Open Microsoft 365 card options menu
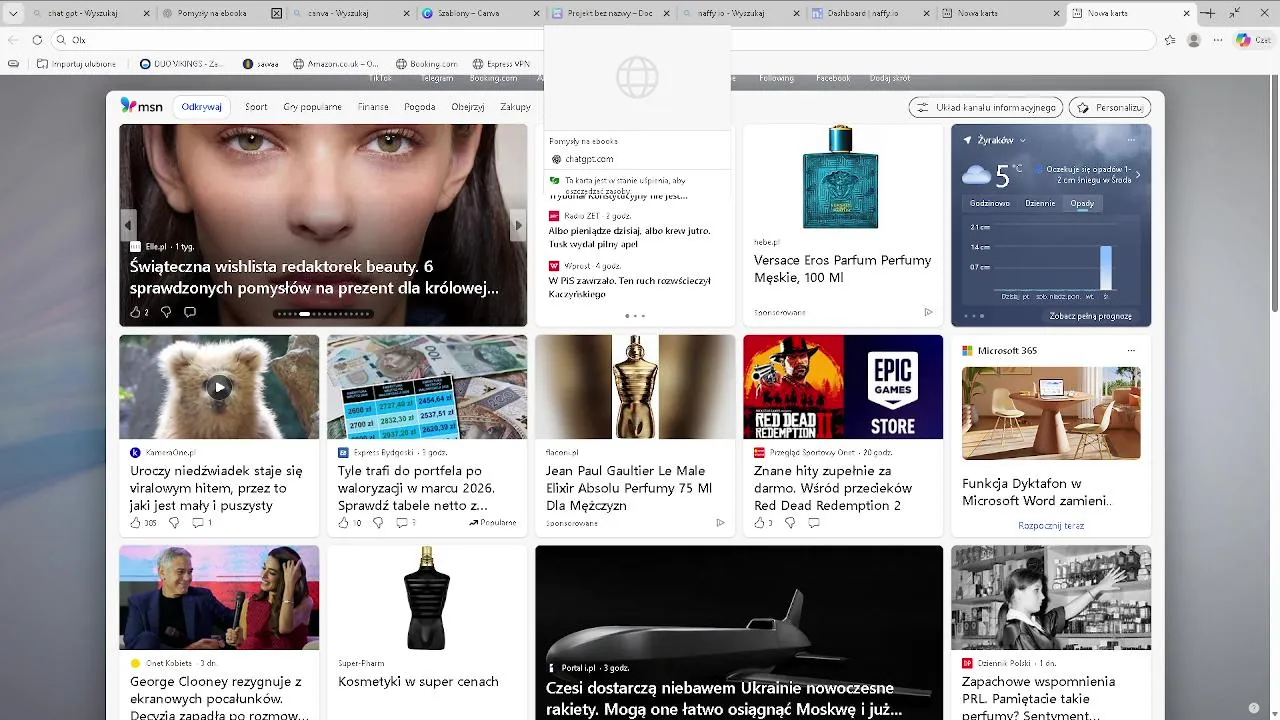Viewport: 1280px width, 720px height. coord(1131,351)
